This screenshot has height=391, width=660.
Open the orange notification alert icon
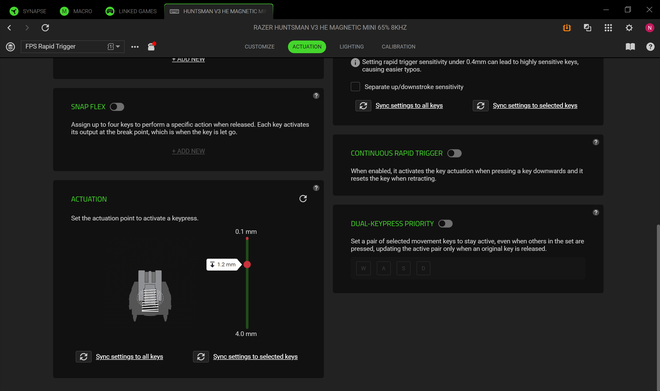tap(567, 28)
